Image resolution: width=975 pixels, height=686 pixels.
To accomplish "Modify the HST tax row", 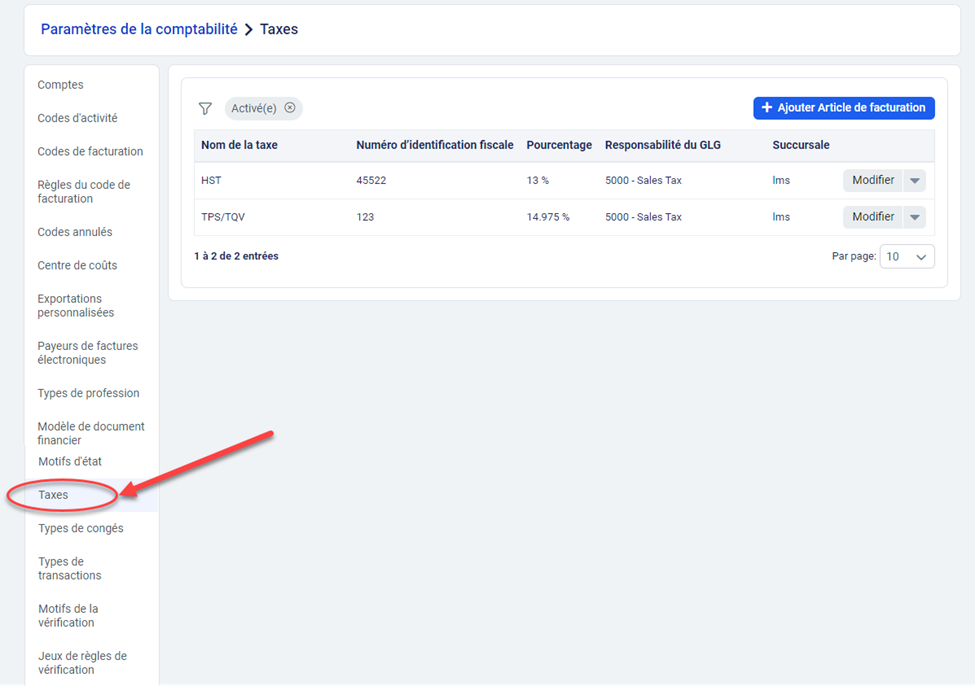I will [872, 180].
